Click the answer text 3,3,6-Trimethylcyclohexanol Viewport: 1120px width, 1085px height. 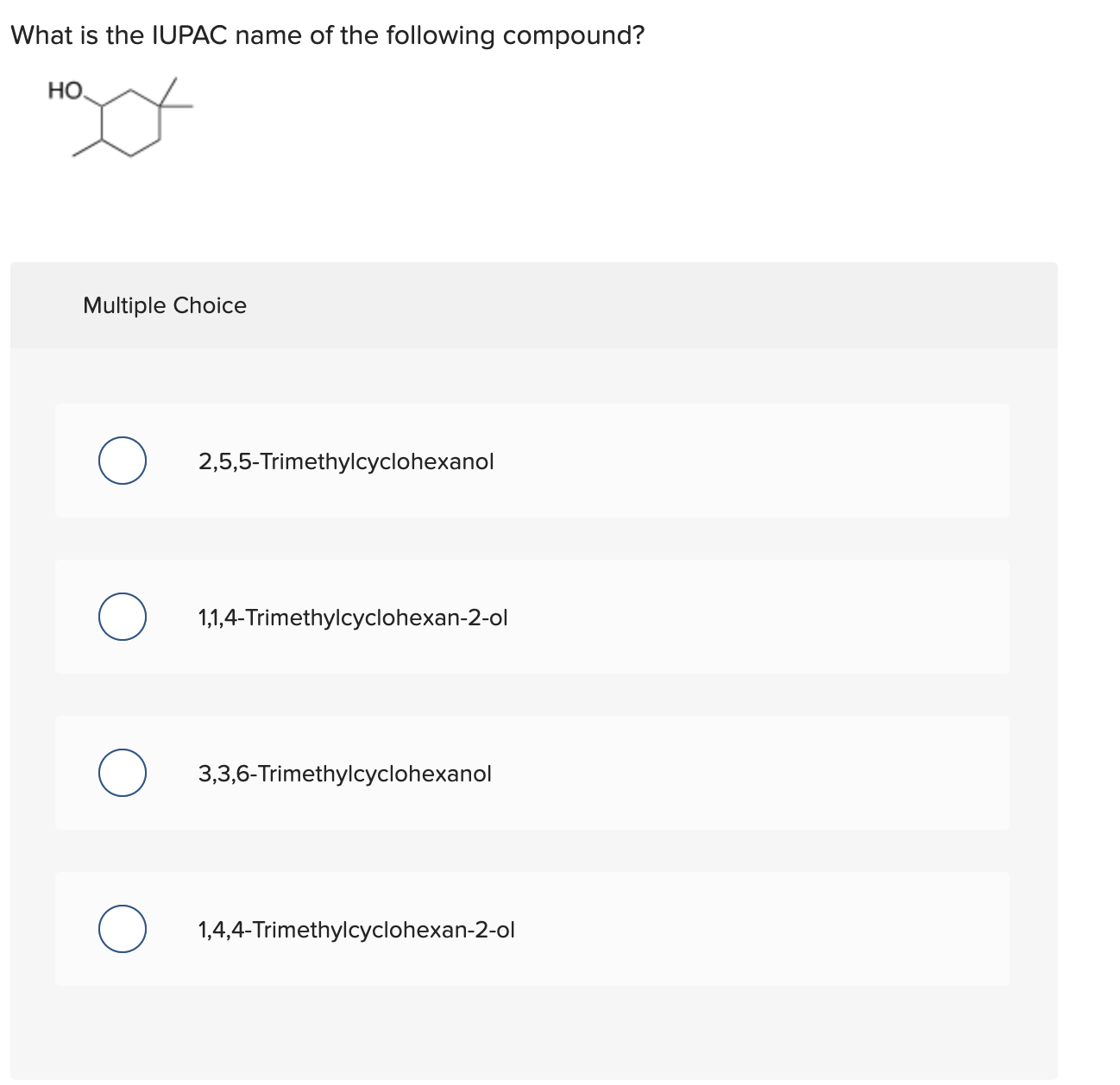click(x=343, y=773)
